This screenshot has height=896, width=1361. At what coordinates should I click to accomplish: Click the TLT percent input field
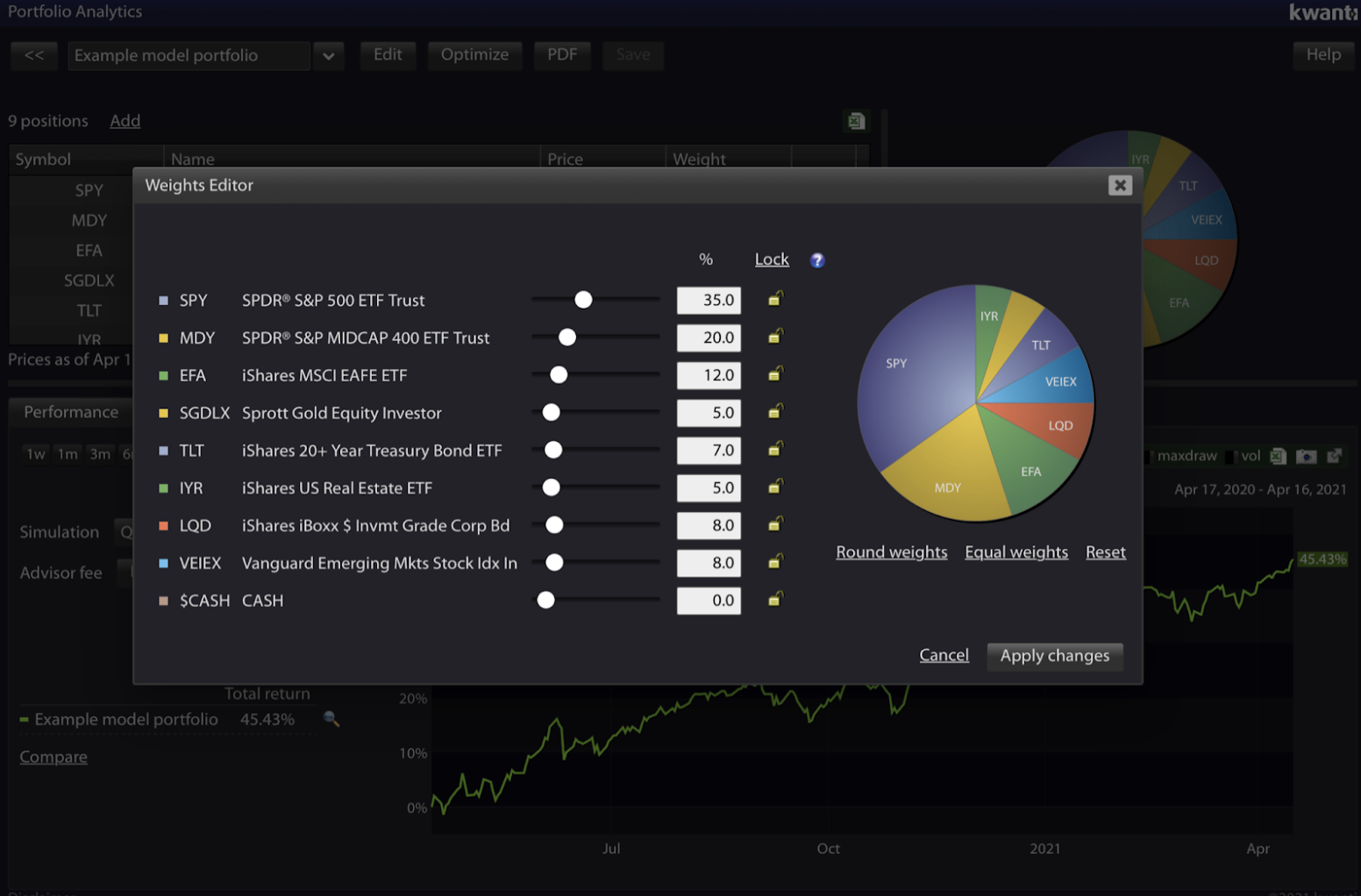(709, 450)
